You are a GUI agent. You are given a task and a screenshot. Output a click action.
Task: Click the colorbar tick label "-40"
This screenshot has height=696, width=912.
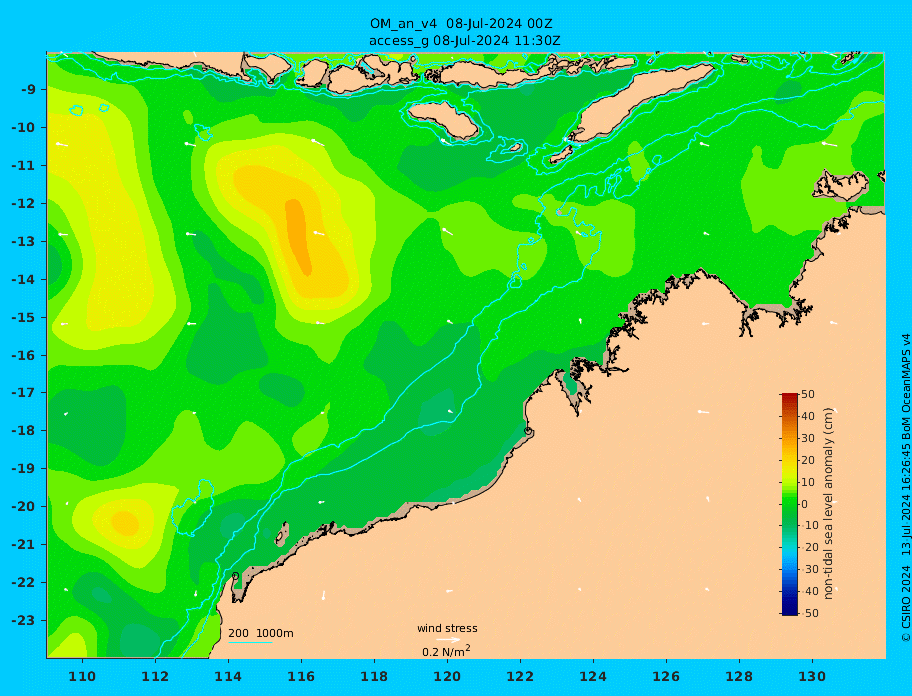tap(808, 591)
